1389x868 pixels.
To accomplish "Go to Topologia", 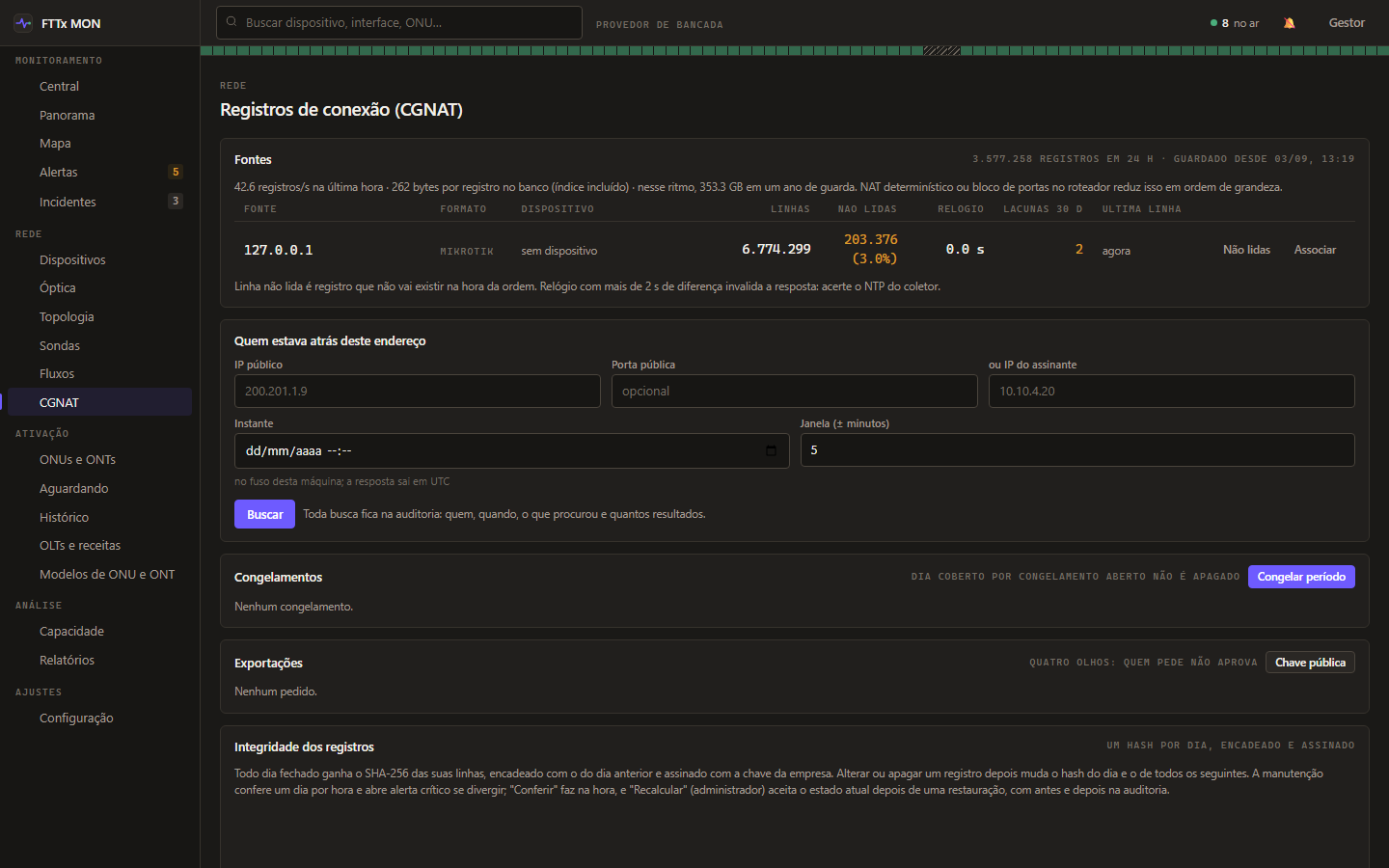I will pos(99,316).
